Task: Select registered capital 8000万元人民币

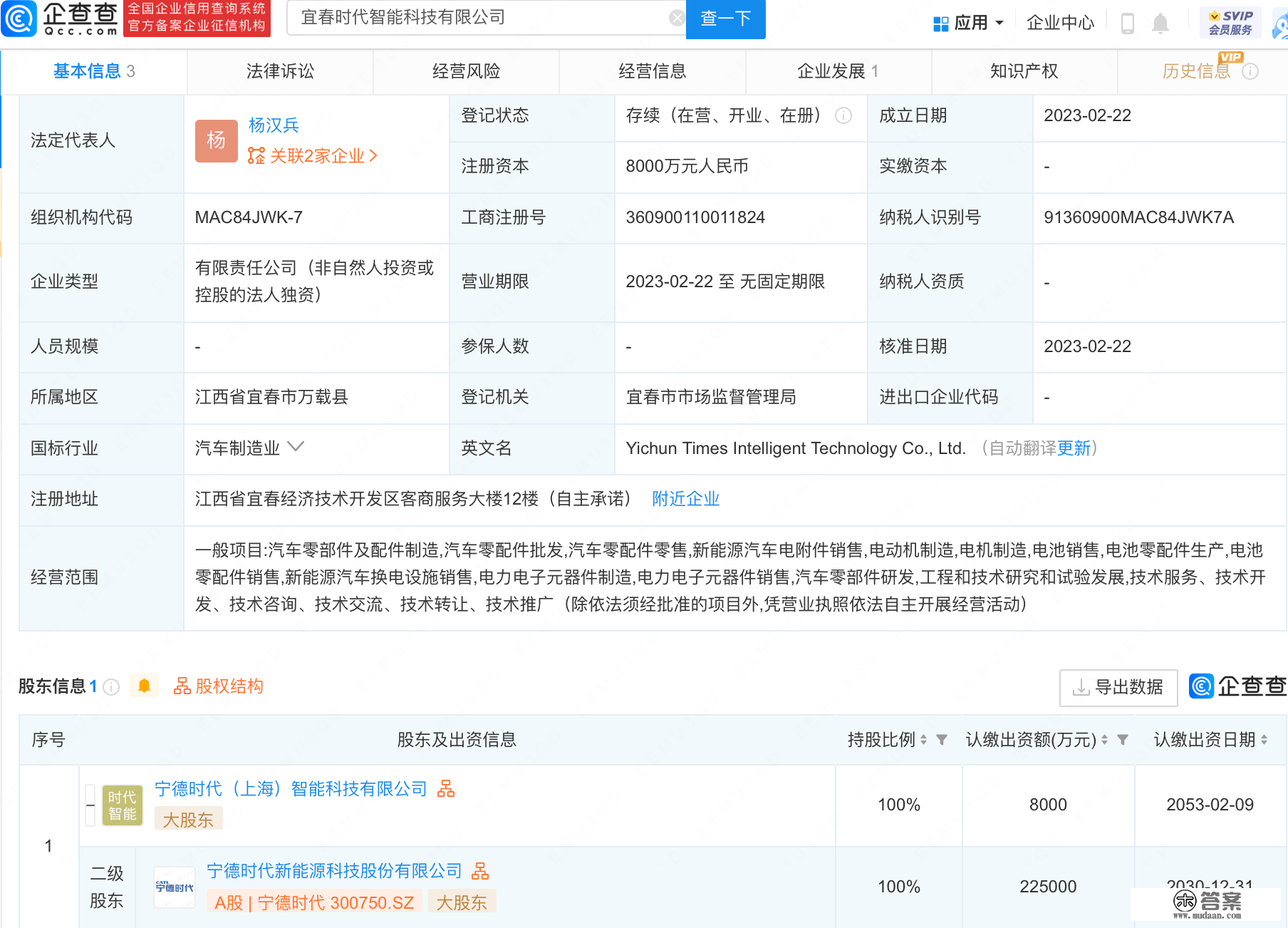Action: (x=687, y=166)
